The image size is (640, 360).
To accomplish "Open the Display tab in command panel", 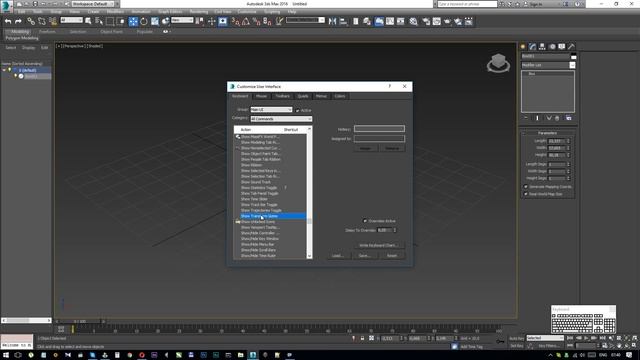I will (x=562, y=47).
